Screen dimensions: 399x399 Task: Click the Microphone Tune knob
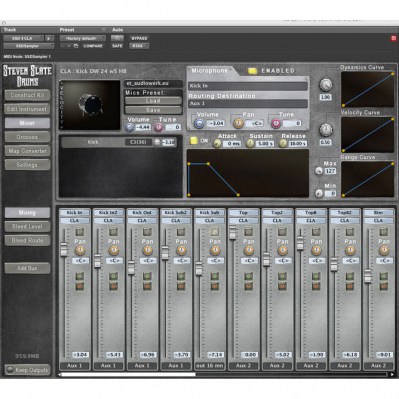point(276,124)
